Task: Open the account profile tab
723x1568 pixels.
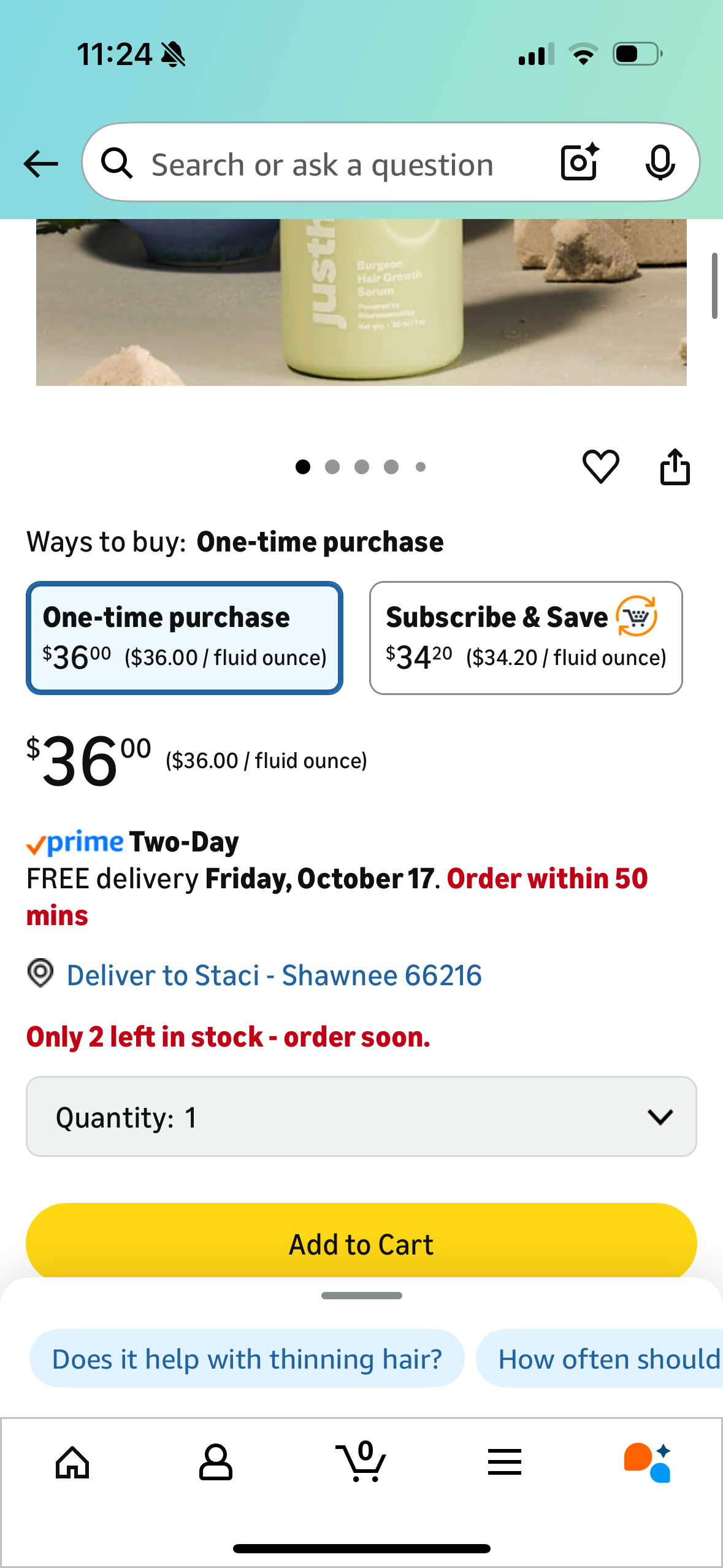Action: 216,1462
